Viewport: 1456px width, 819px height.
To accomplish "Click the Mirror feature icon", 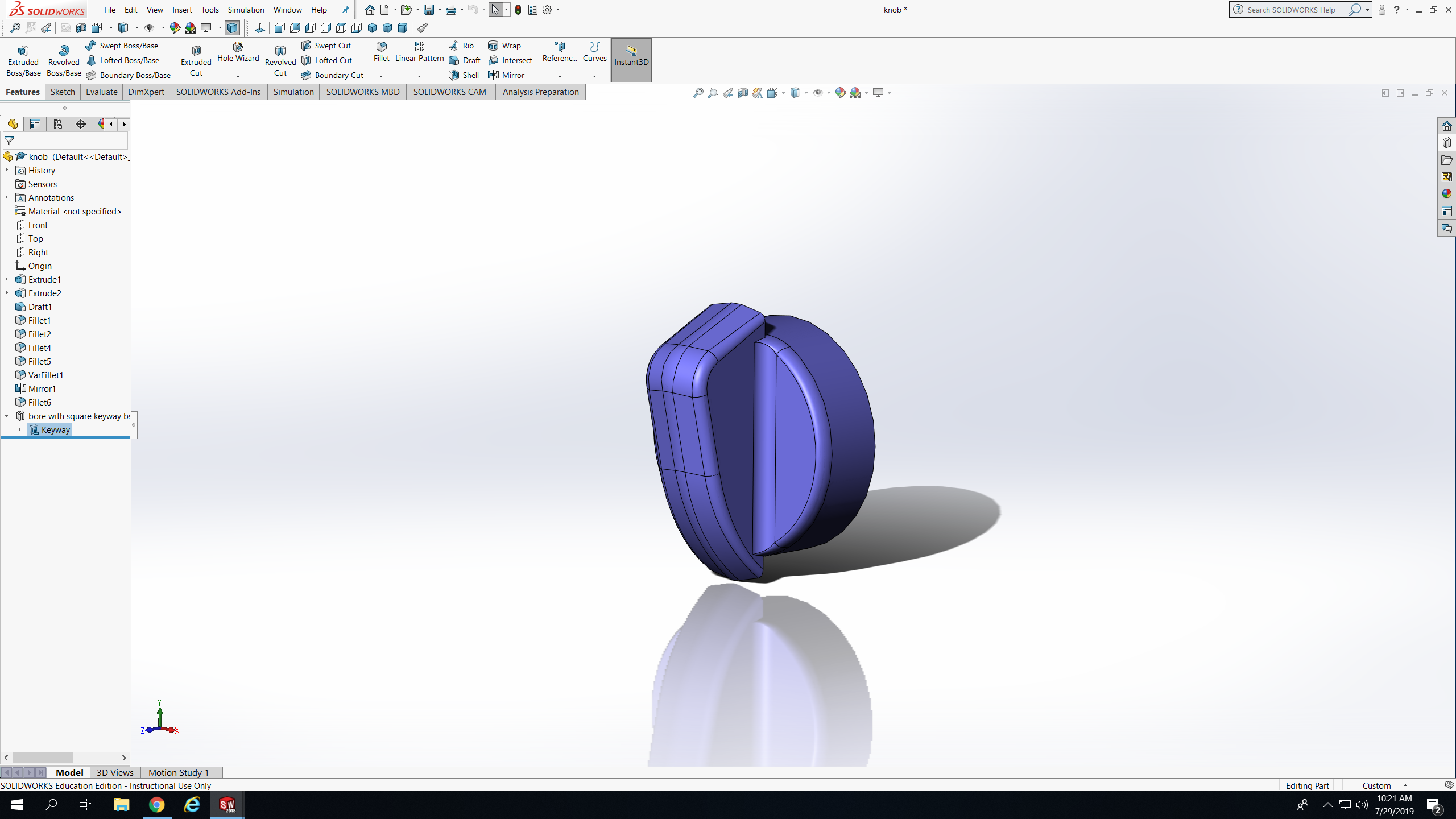I will [x=506, y=75].
